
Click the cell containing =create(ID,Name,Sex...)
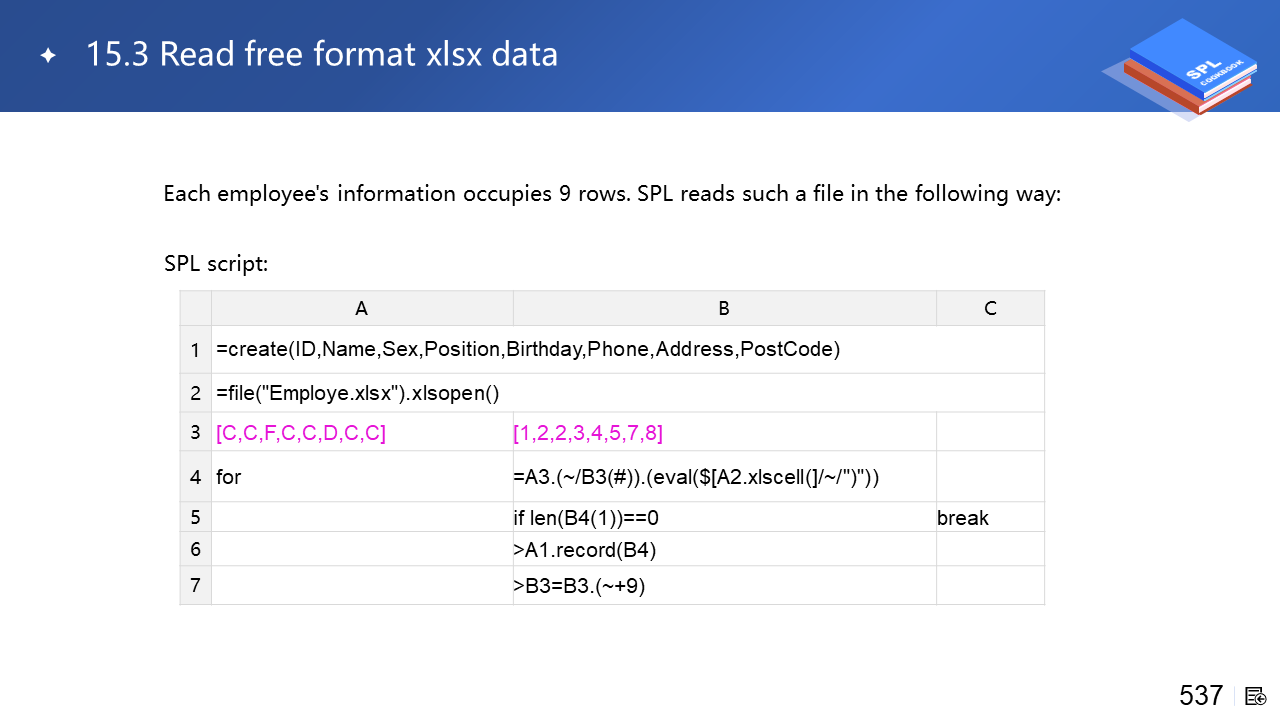click(528, 350)
